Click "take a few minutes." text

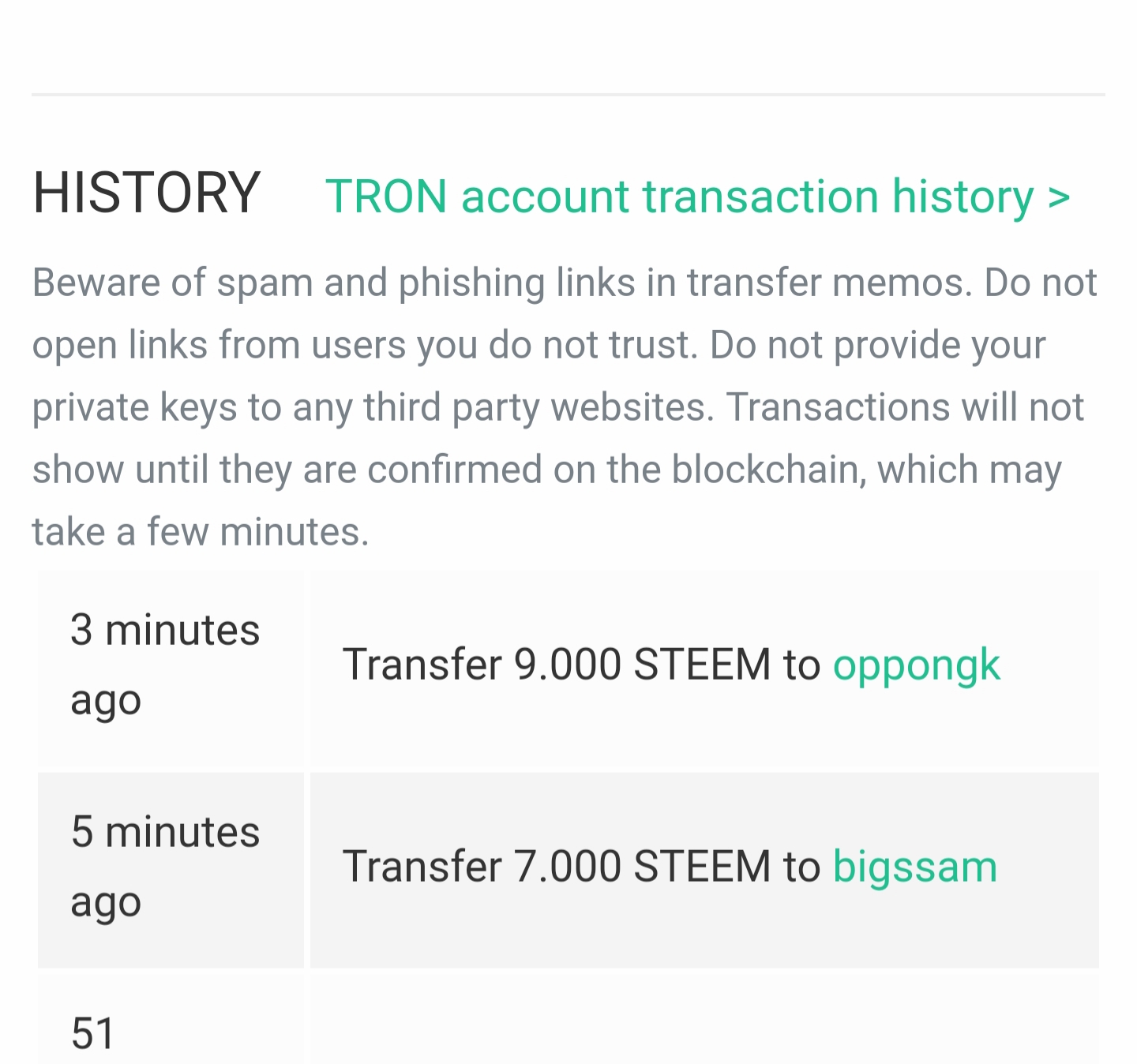pos(201,532)
